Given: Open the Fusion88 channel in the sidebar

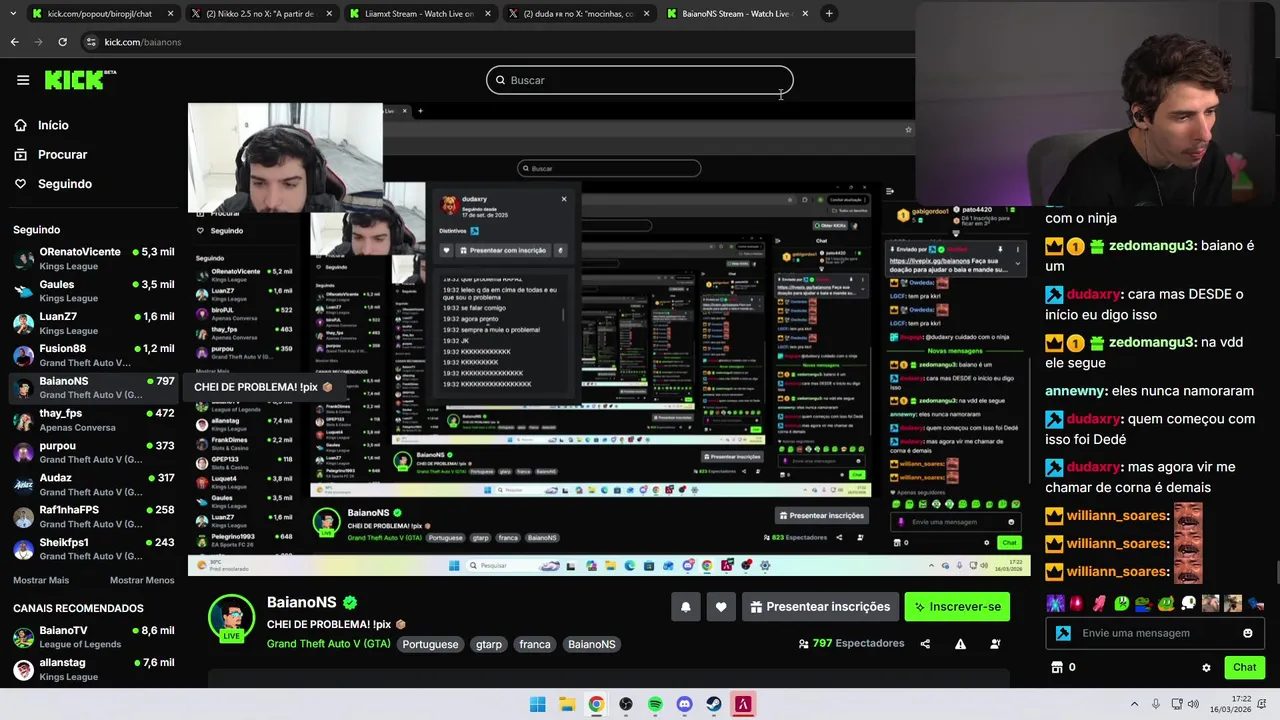Looking at the screenshot, I should 94,355.
